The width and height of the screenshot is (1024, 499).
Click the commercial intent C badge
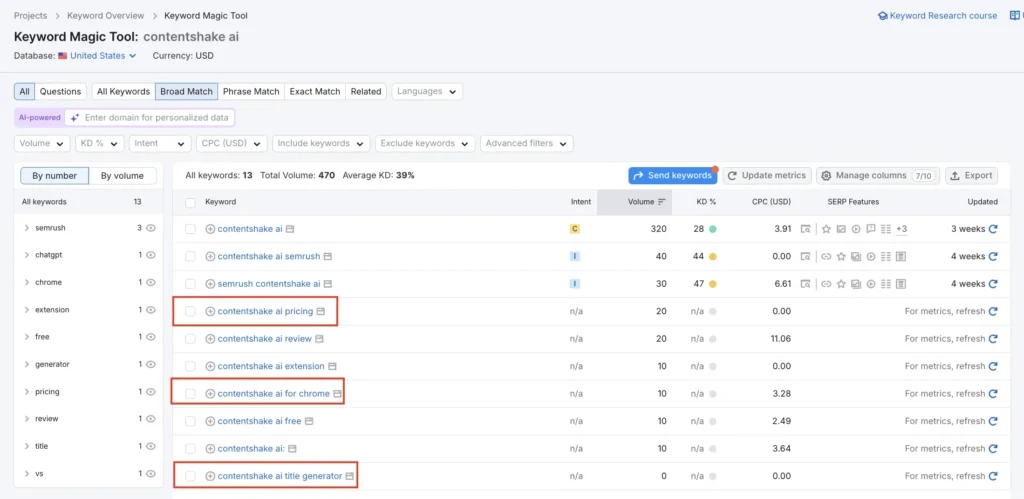tap(575, 229)
